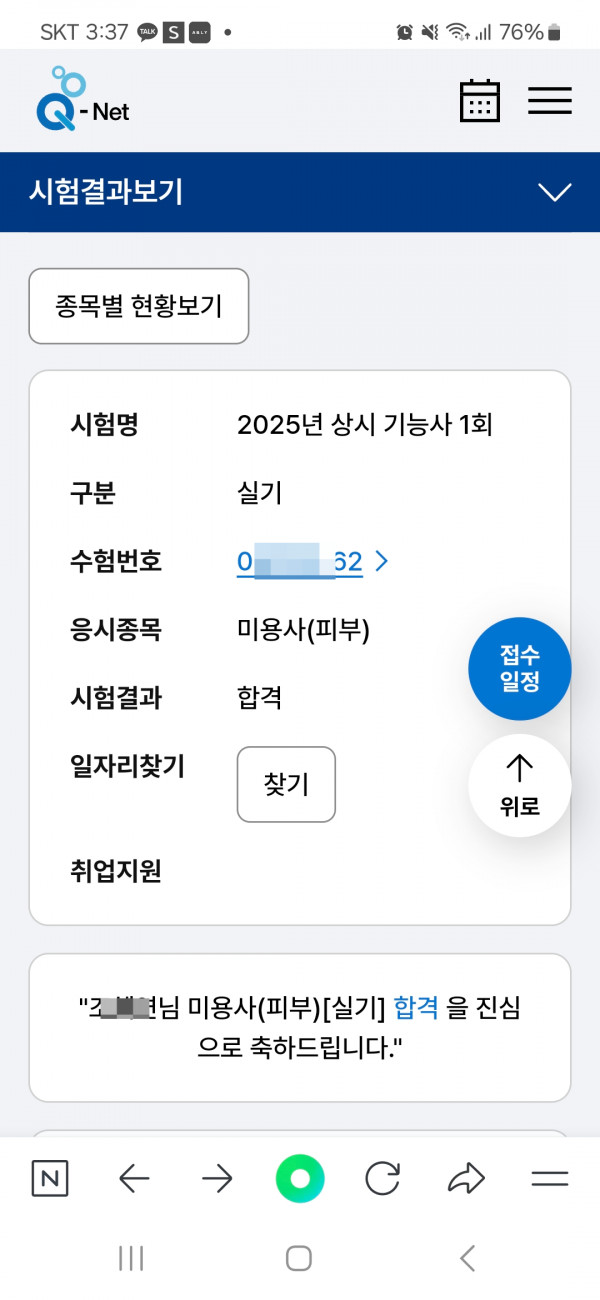
Task: Tap the blue 접수일정 floating button
Action: pos(519,669)
